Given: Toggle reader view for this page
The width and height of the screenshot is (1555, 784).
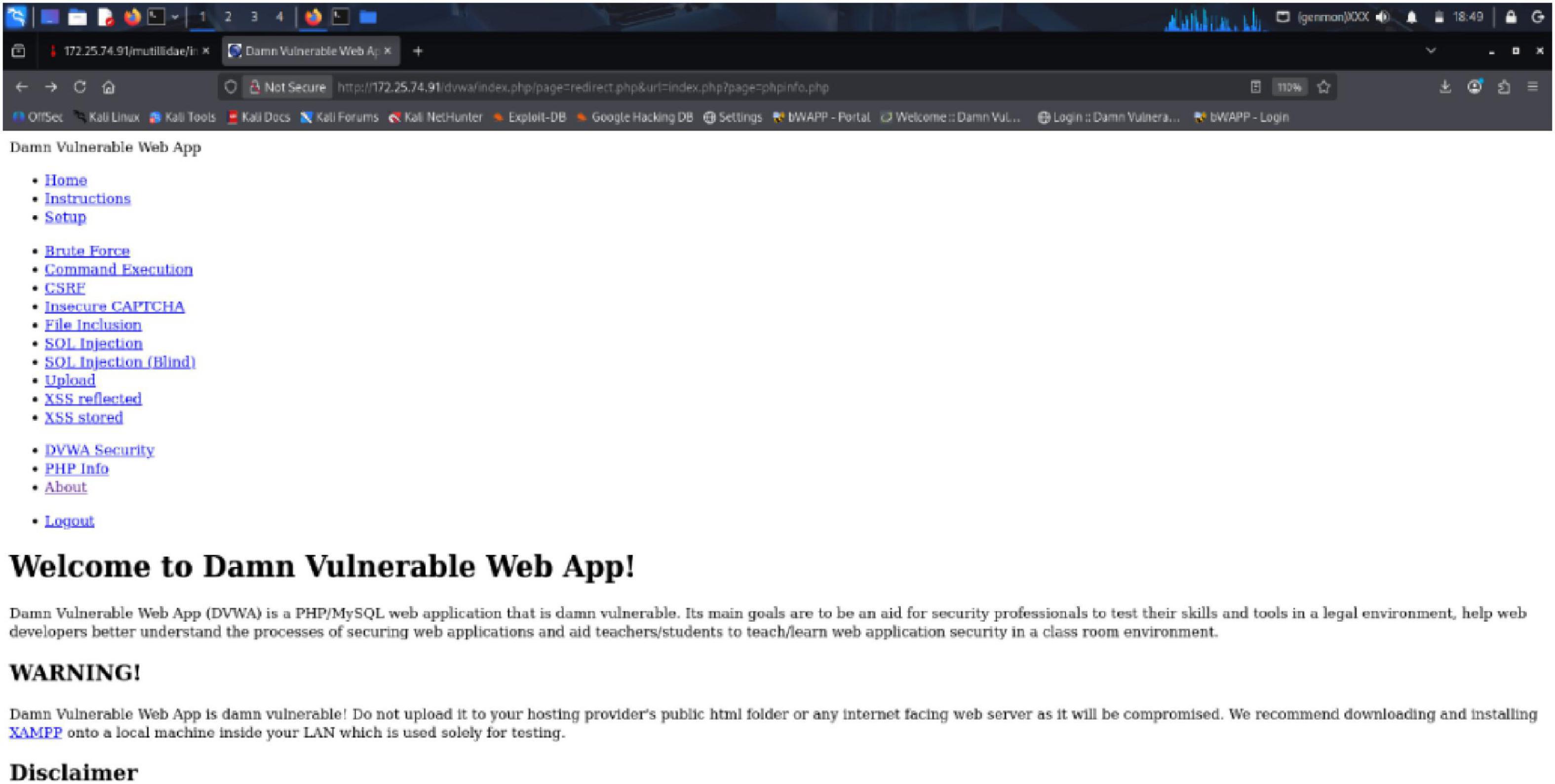Looking at the screenshot, I should (1255, 87).
